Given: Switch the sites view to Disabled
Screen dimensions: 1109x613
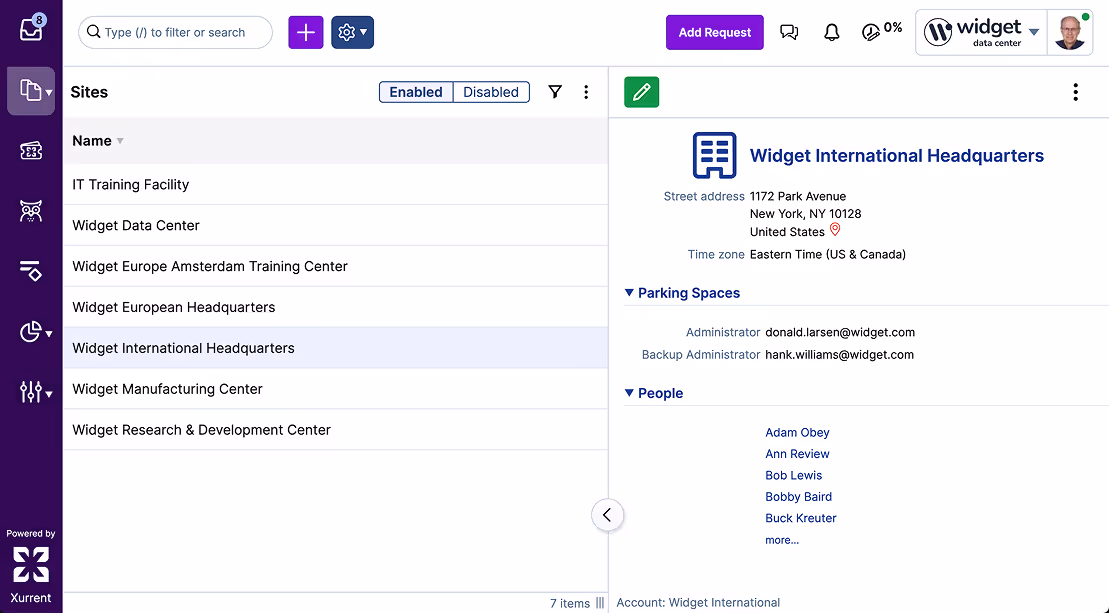Looking at the screenshot, I should (x=491, y=91).
